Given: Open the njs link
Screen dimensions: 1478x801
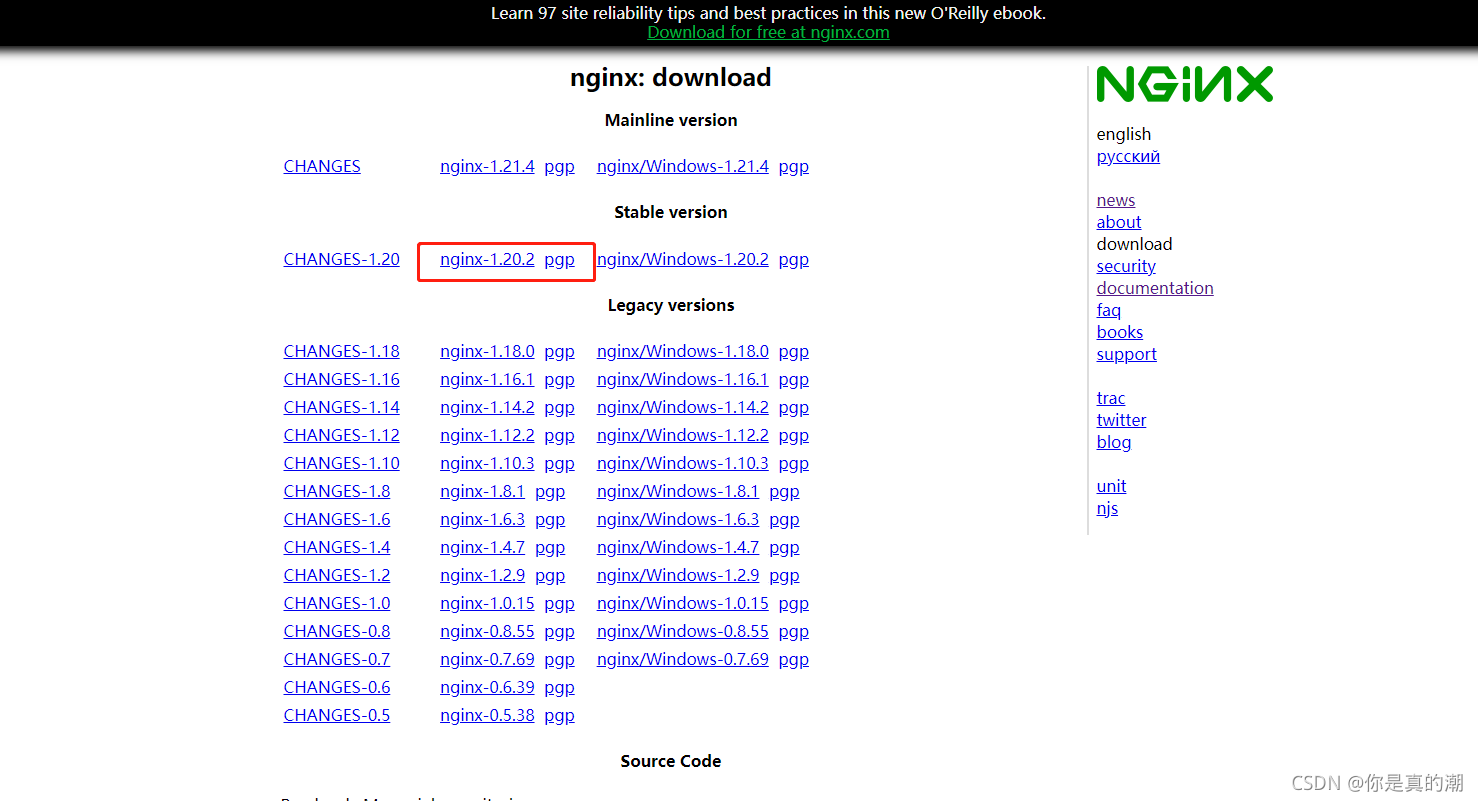Looking at the screenshot, I should click(1107, 508).
